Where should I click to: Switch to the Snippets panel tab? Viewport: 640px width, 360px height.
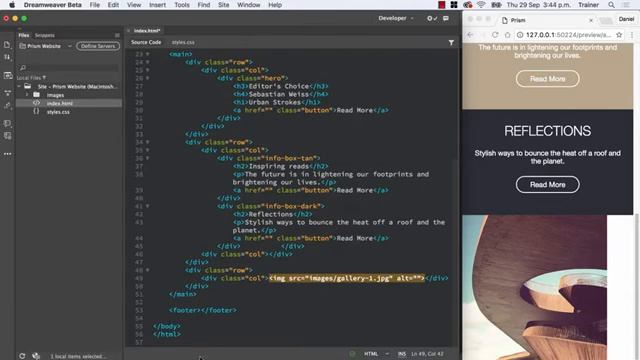(44, 36)
